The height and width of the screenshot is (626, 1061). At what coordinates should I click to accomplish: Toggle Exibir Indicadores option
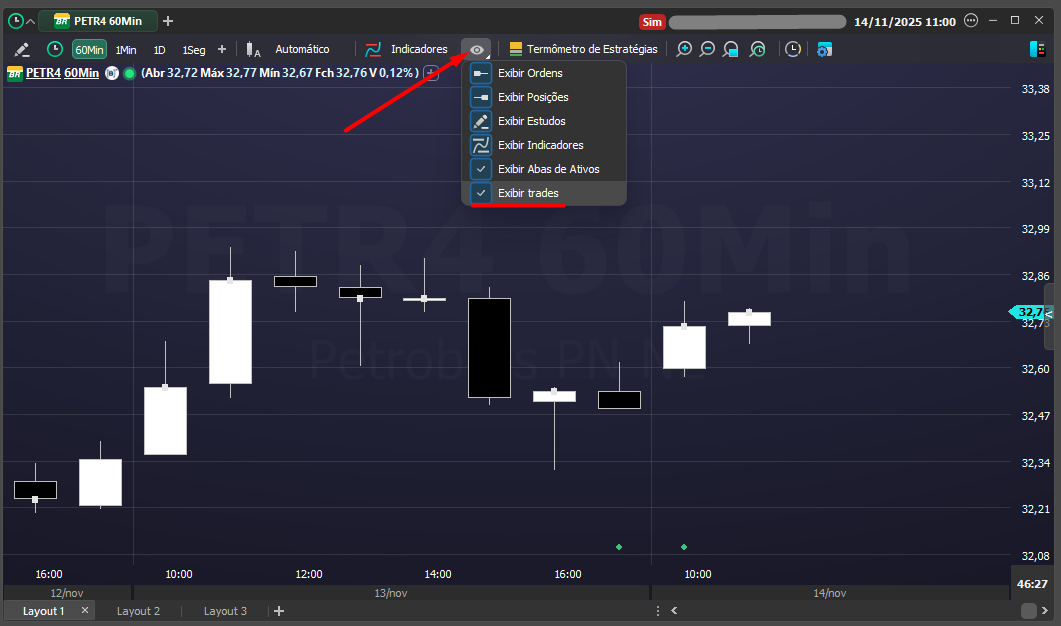point(543,145)
